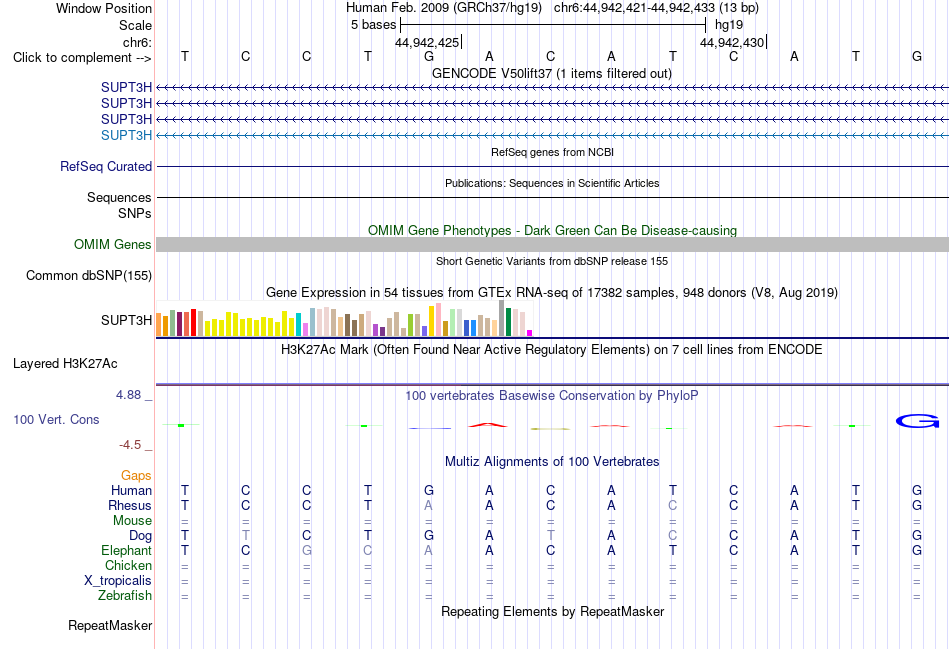Click 'Publications: Sequences in Scientific Articles' title
The width and height of the screenshot is (950, 649).
tap(552, 183)
